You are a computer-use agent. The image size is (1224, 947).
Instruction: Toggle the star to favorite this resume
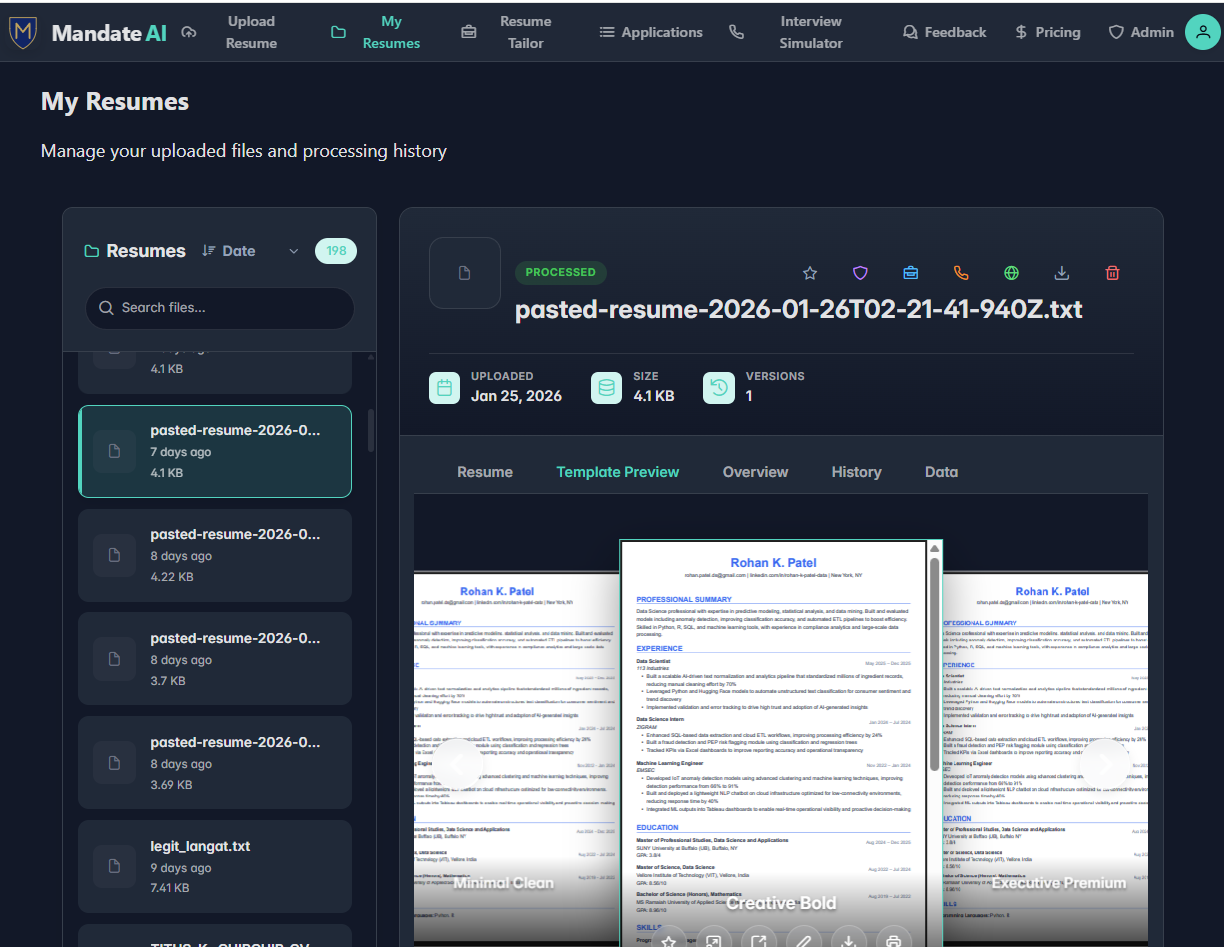pos(810,272)
